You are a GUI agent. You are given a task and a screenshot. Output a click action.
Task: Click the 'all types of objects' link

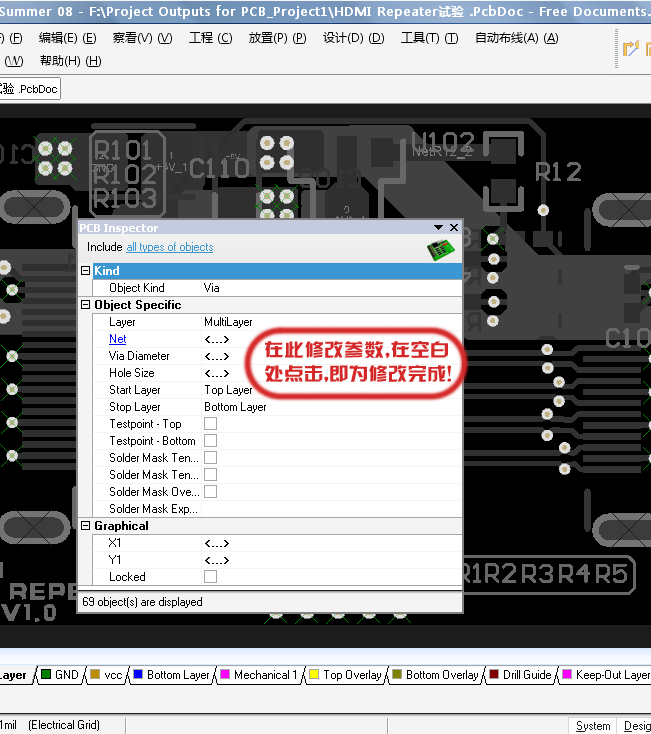[x=170, y=247]
